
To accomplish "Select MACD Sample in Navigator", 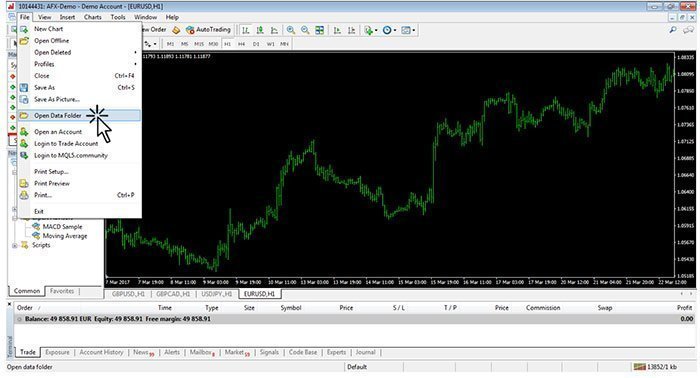I will pyautogui.click(x=62, y=227).
